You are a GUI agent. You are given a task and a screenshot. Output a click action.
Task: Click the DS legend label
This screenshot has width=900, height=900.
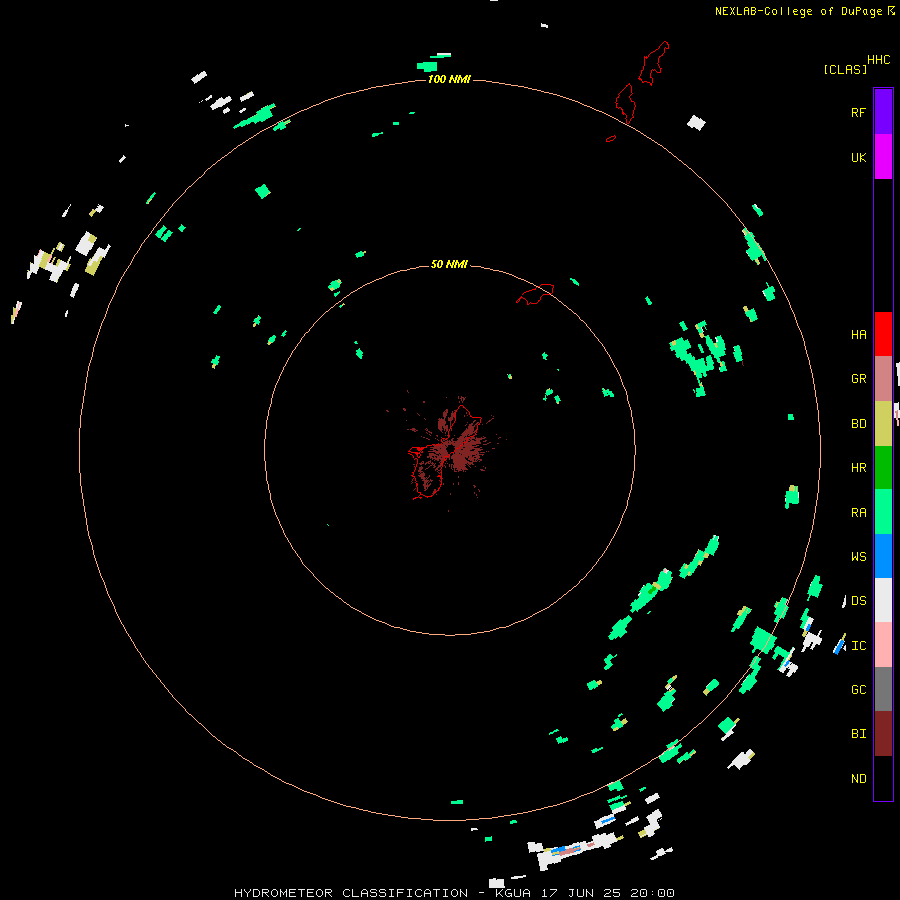click(859, 600)
